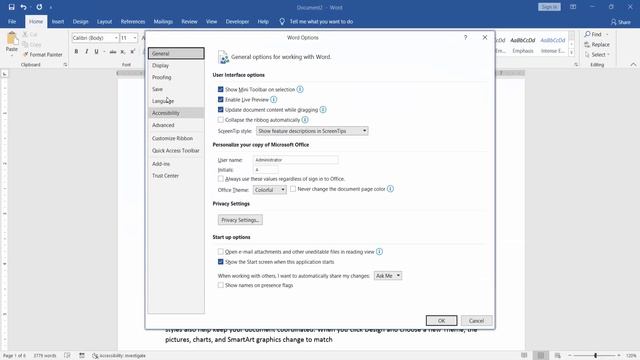640x360 pixels.
Task: Click the Word Options help question mark
Action: tap(465, 38)
